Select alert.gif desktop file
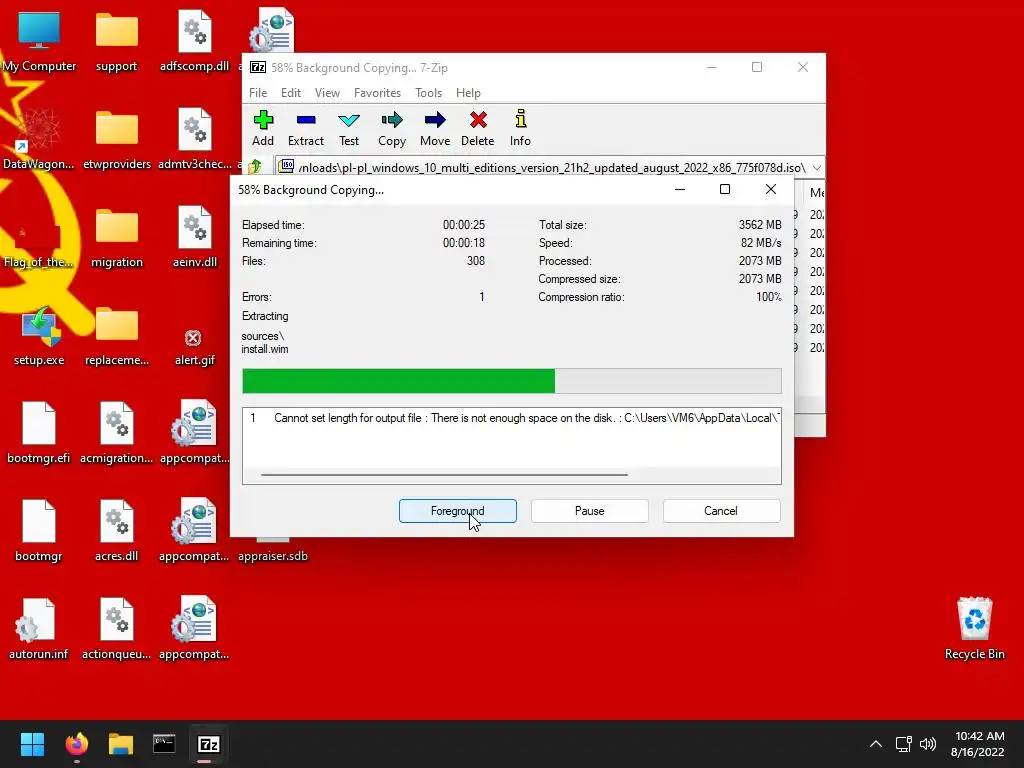1024x768 pixels. click(x=195, y=346)
